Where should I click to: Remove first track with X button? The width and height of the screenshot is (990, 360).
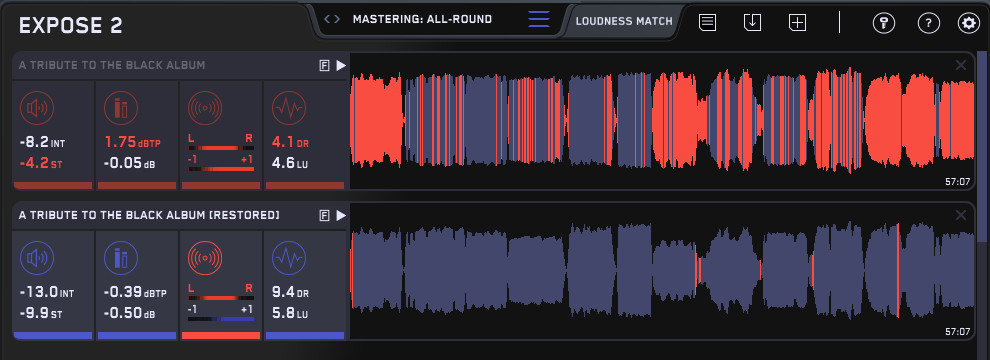click(x=961, y=64)
